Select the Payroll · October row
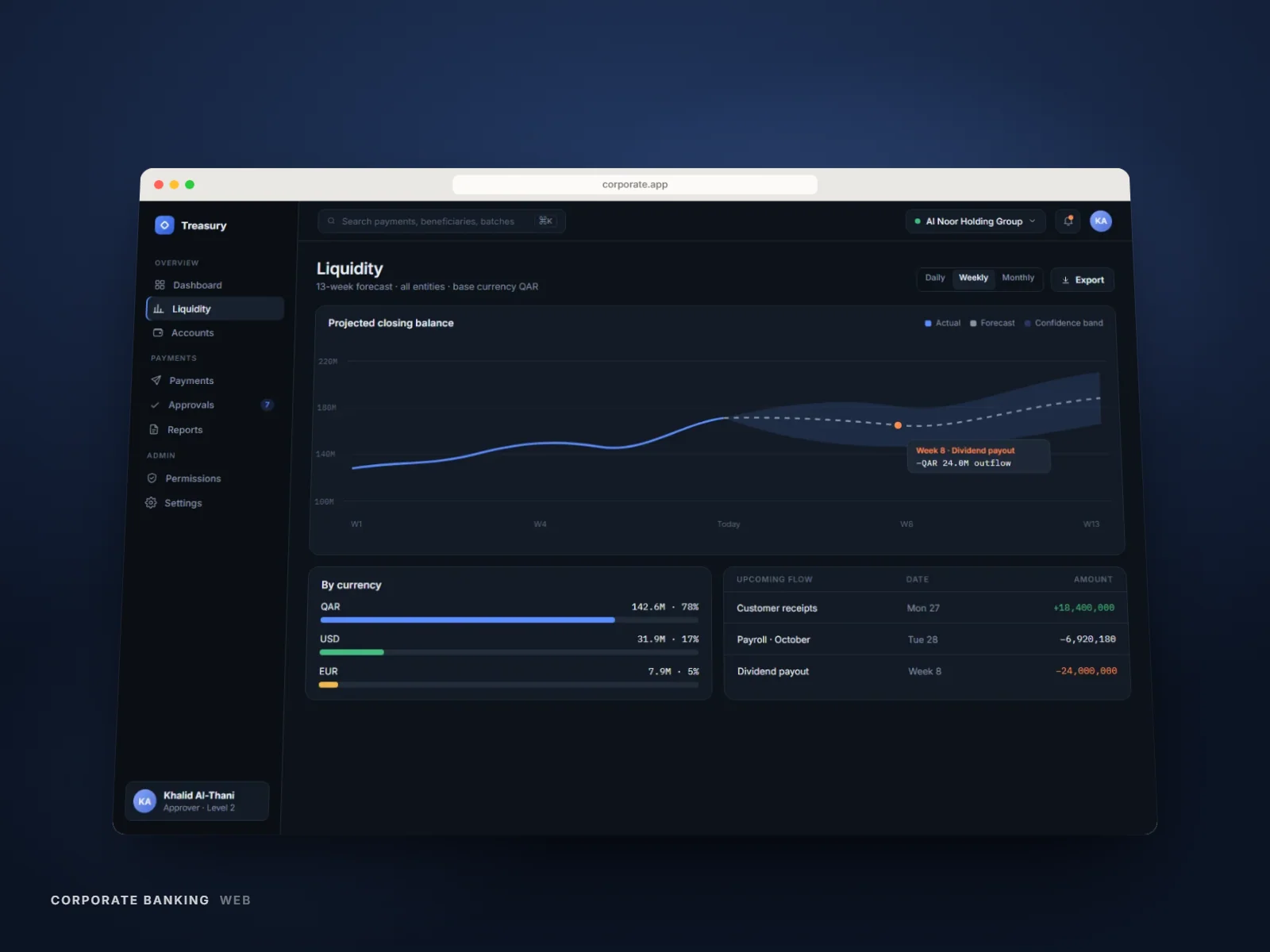This screenshot has height=952, width=1270. point(926,639)
